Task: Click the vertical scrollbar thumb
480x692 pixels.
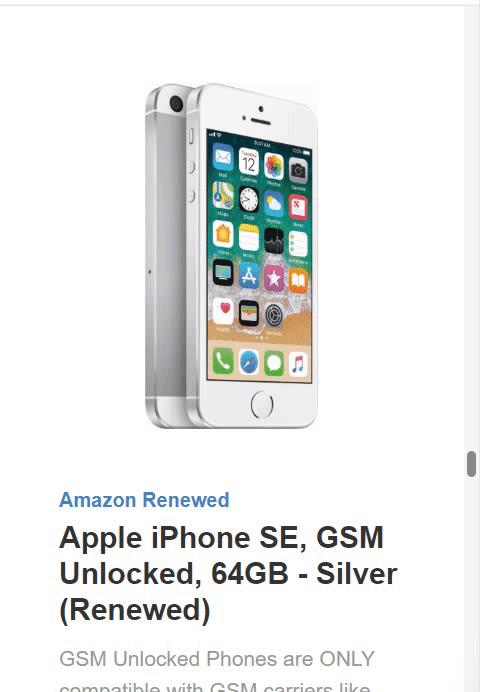Action: pos(471,463)
